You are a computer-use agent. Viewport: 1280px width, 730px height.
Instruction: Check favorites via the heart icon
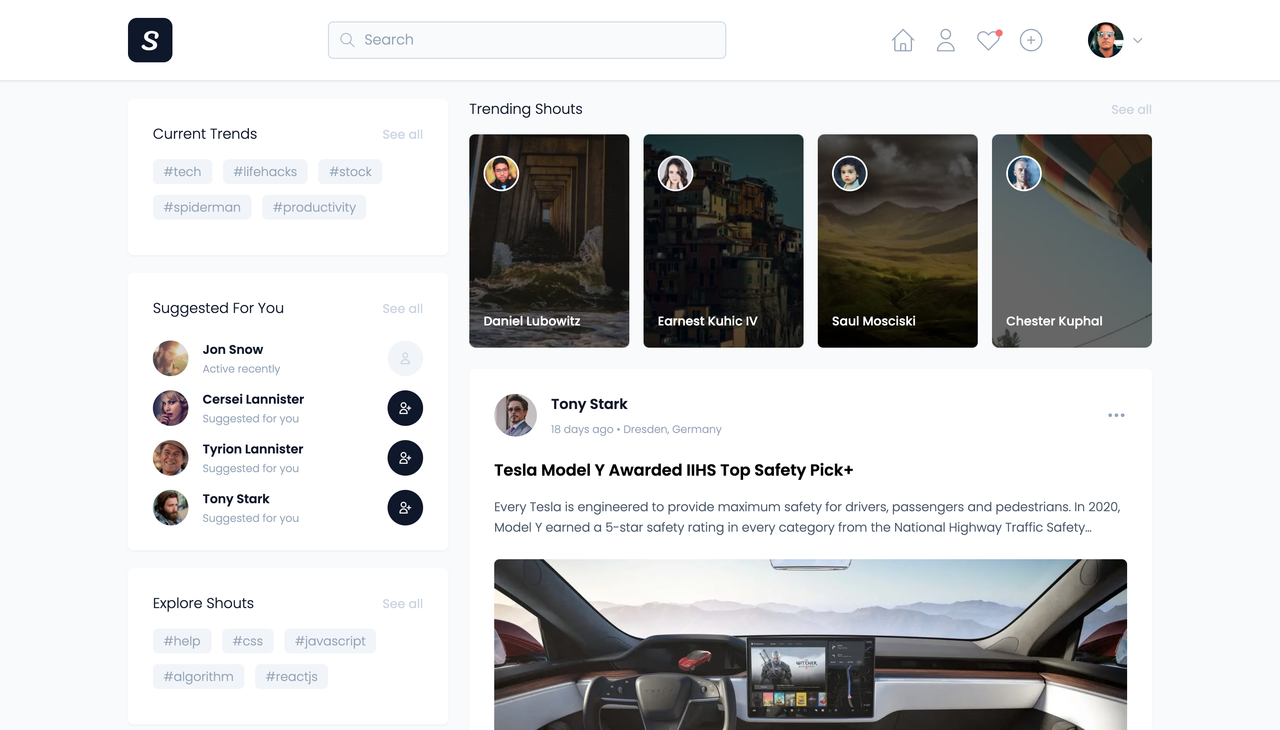point(988,39)
